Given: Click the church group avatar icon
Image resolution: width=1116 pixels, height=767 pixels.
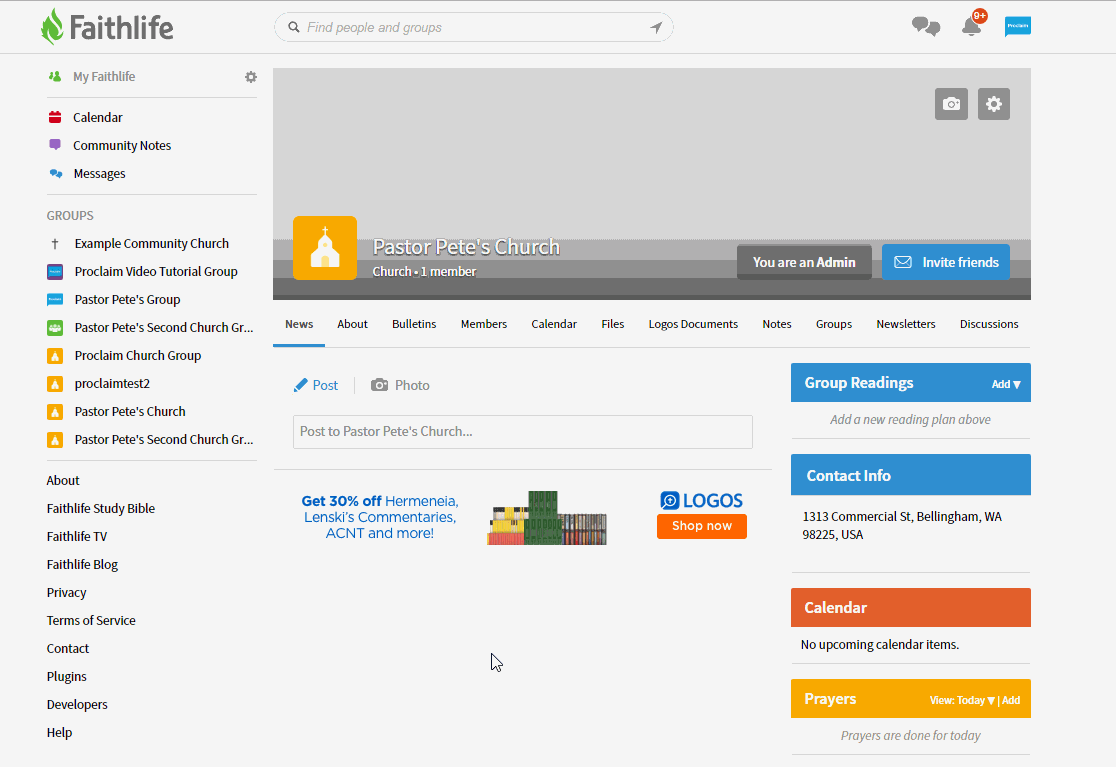Looking at the screenshot, I should pyautogui.click(x=325, y=248).
